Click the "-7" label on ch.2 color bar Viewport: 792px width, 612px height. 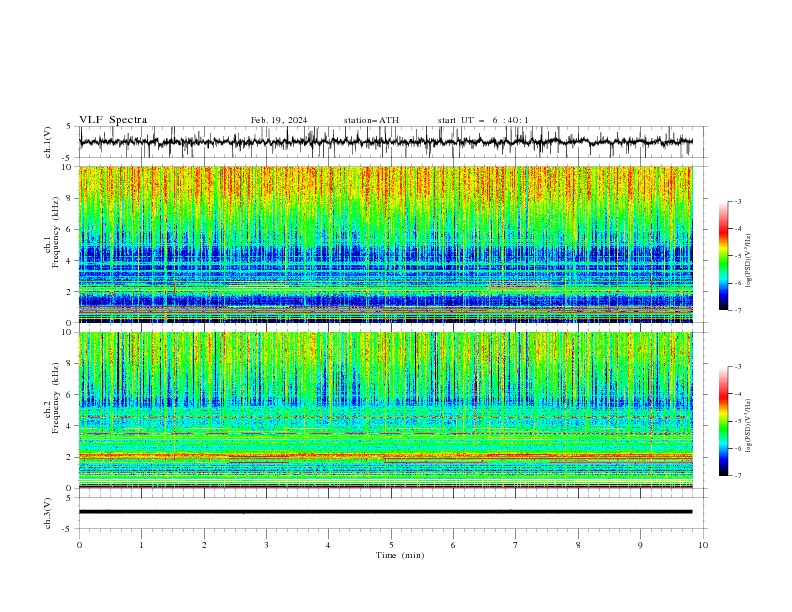coord(737,475)
